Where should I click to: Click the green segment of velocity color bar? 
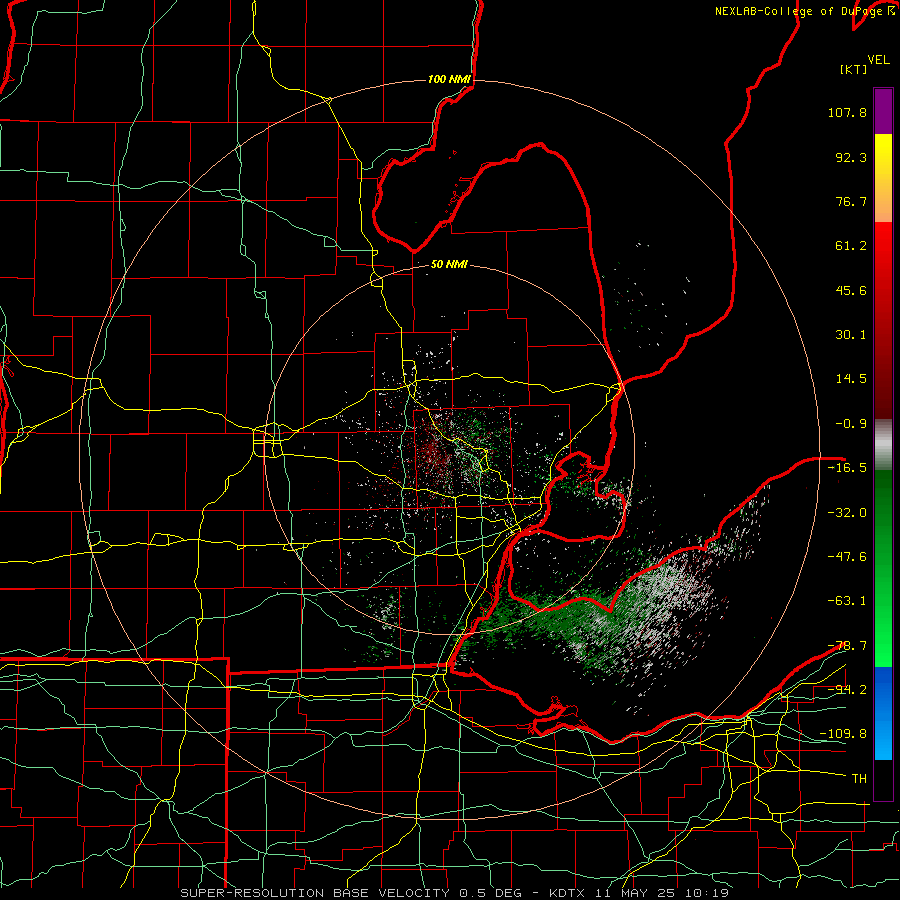click(883, 568)
